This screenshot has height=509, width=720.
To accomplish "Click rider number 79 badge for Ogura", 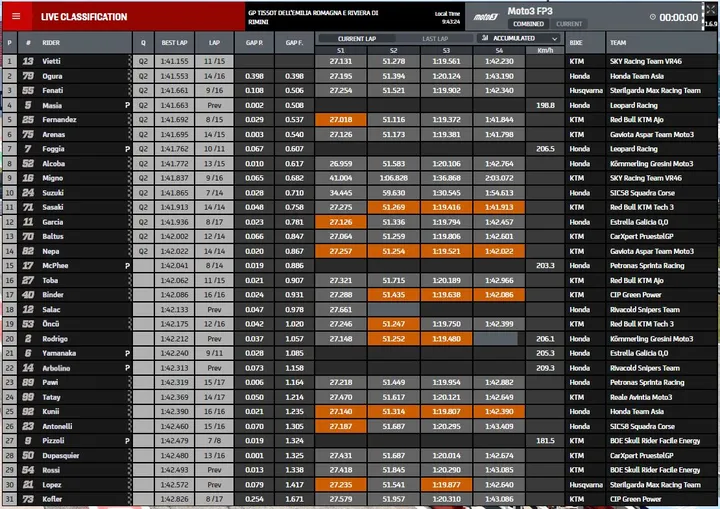I will tap(28, 76).
